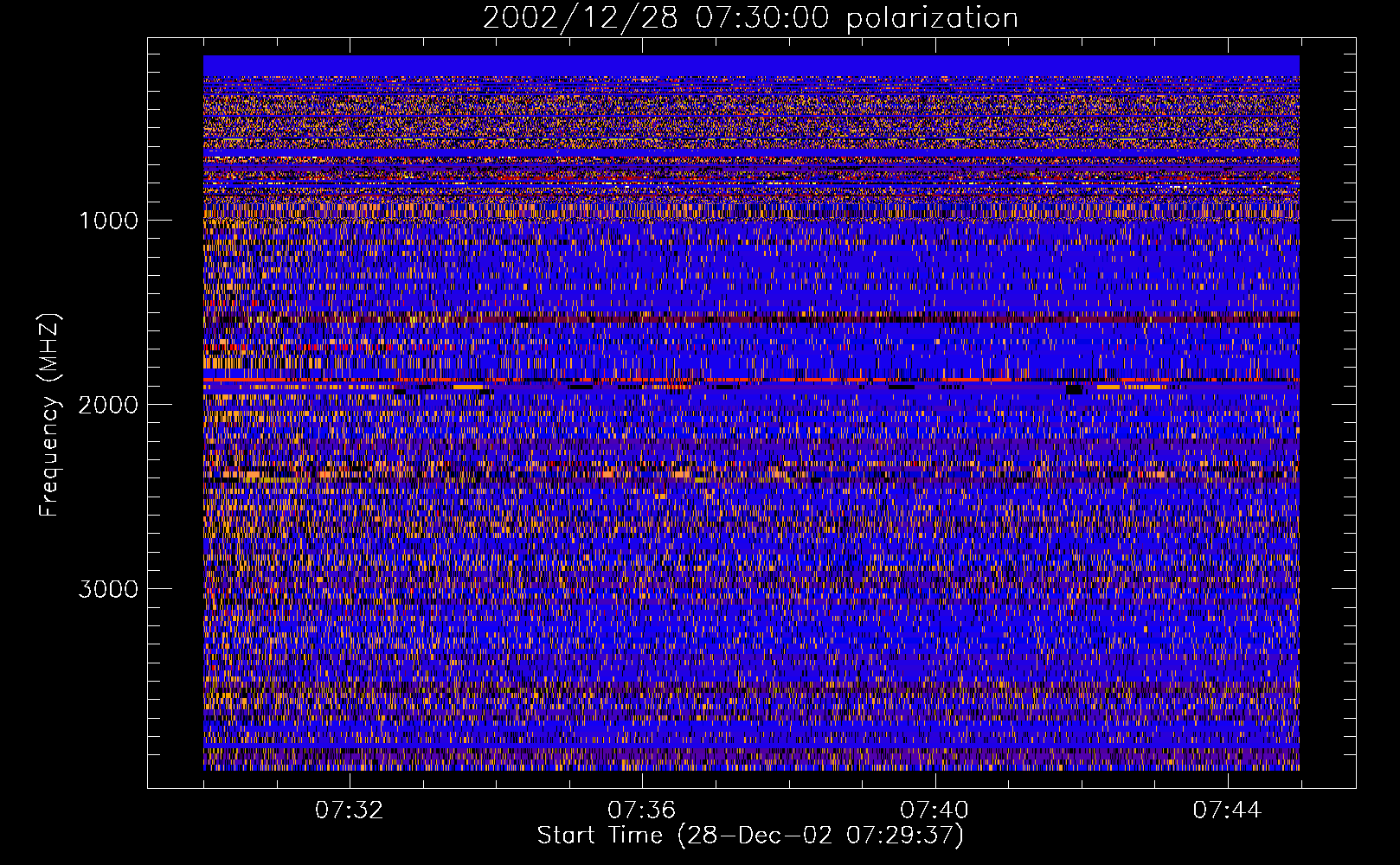This screenshot has width=1400, height=865.
Task: Click the solid blue band at top of spectrogram
Action: click(x=751, y=66)
